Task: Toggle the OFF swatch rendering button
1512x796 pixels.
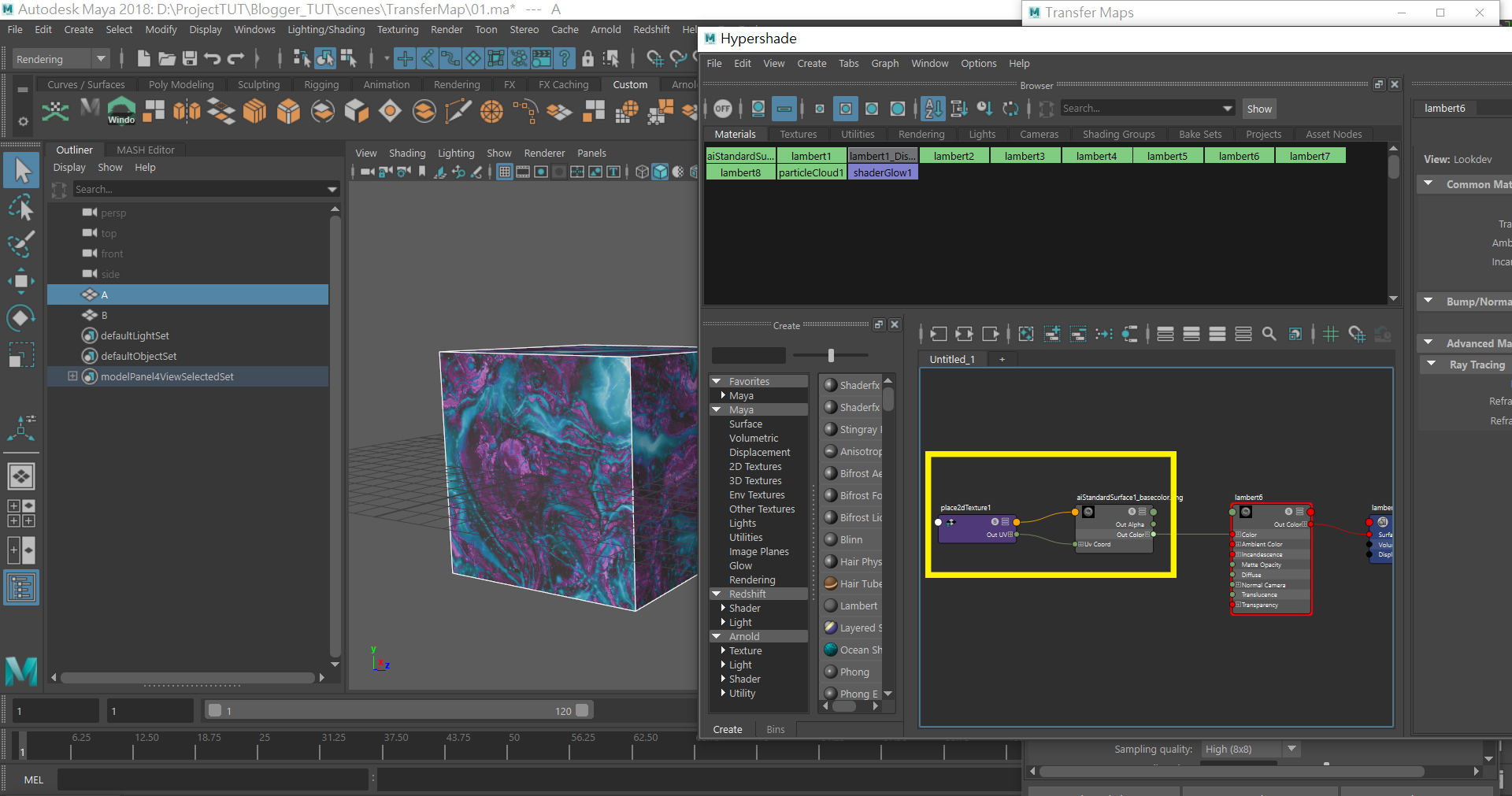Action: pos(723,109)
